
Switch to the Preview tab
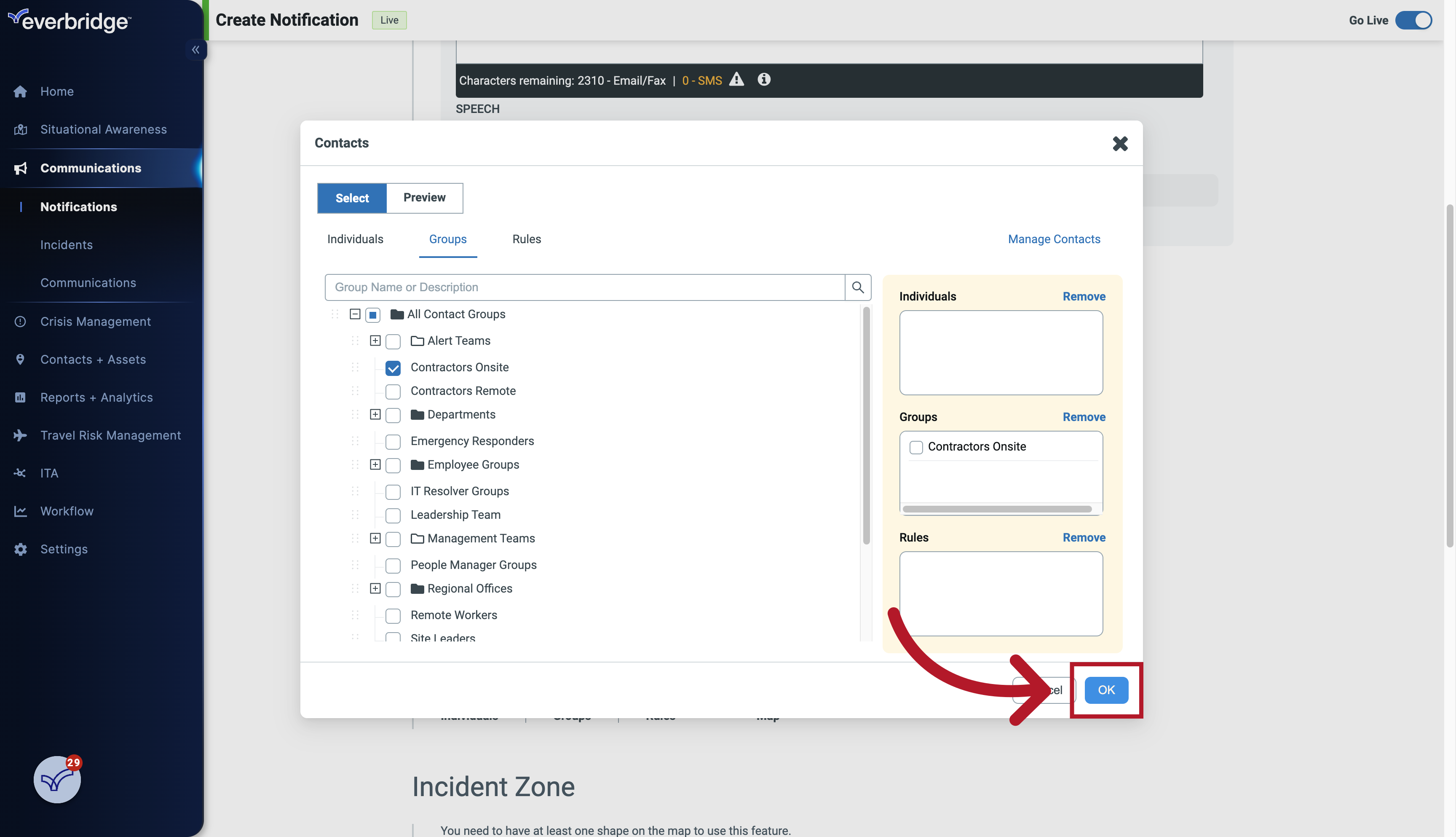425,198
